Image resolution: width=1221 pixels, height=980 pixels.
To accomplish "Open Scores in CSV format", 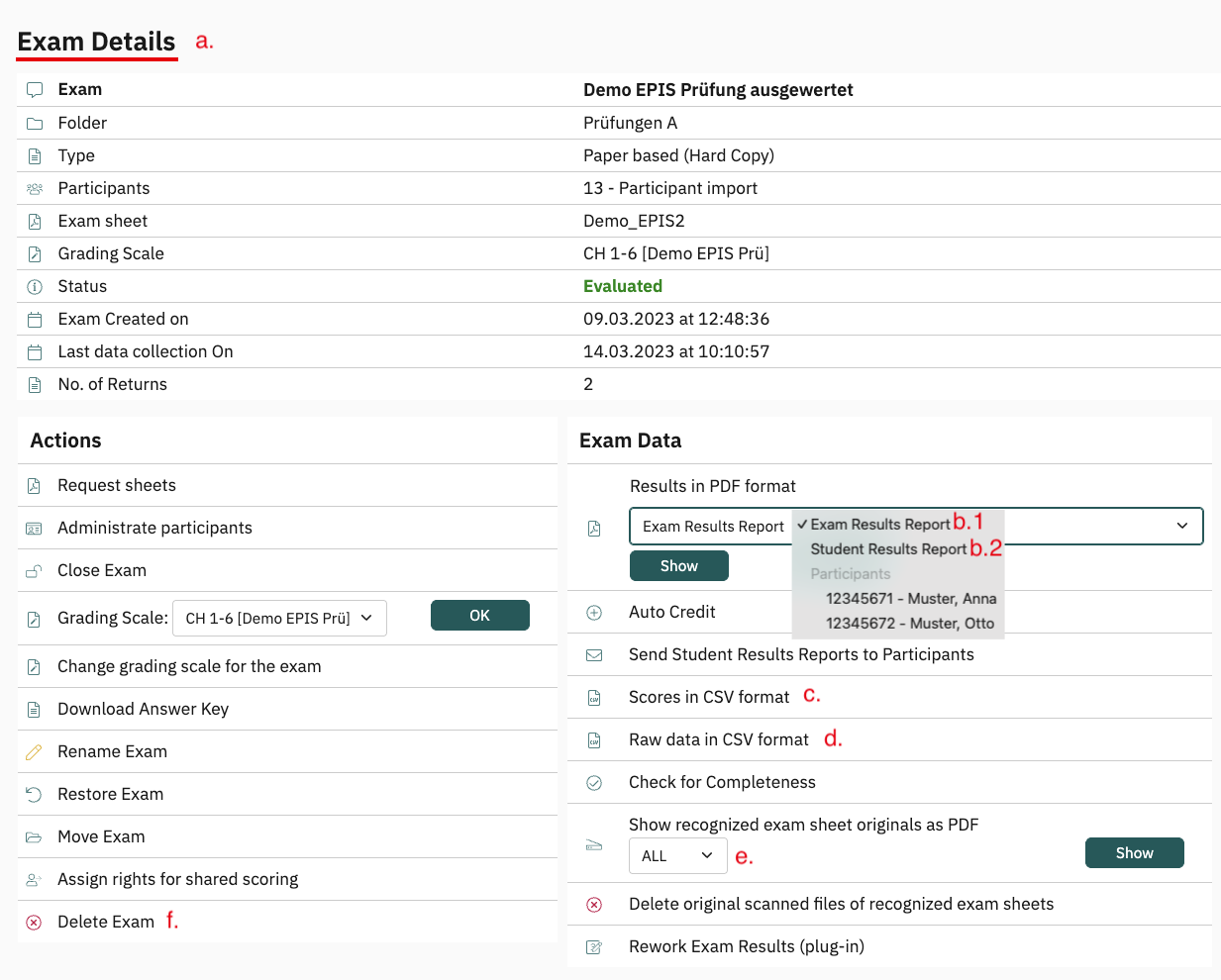I will (x=709, y=698).
